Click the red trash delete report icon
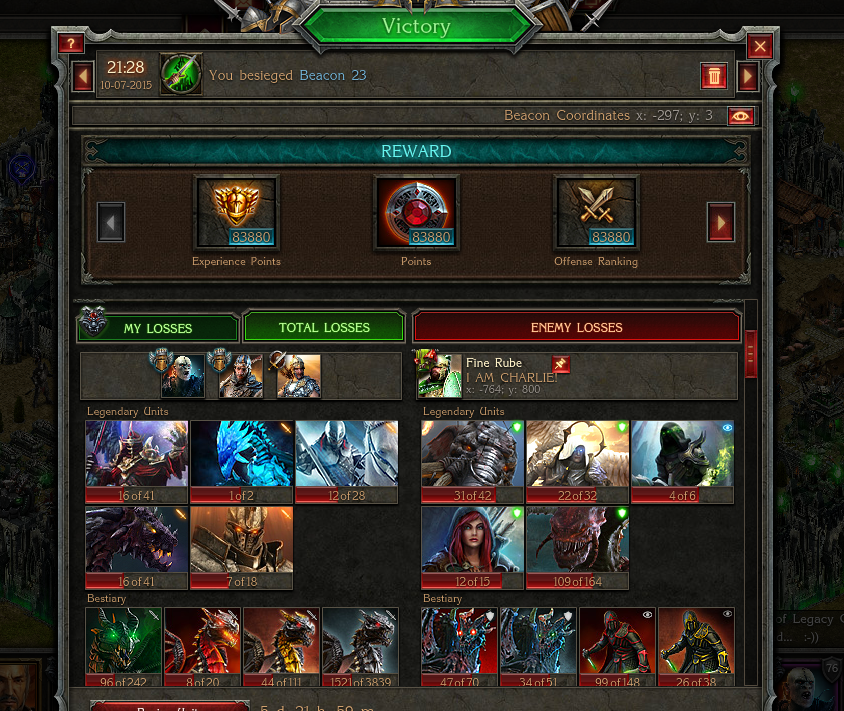 (x=714, y=76)
